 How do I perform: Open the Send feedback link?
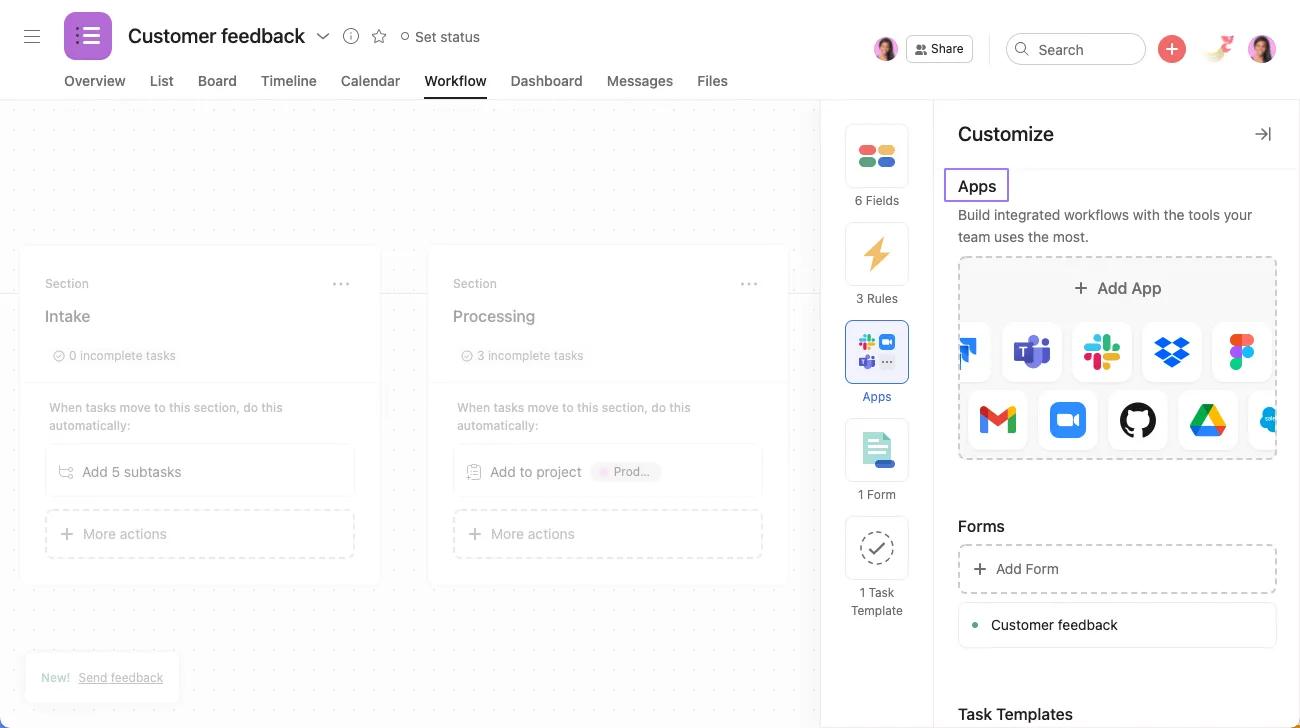(120, 677)
